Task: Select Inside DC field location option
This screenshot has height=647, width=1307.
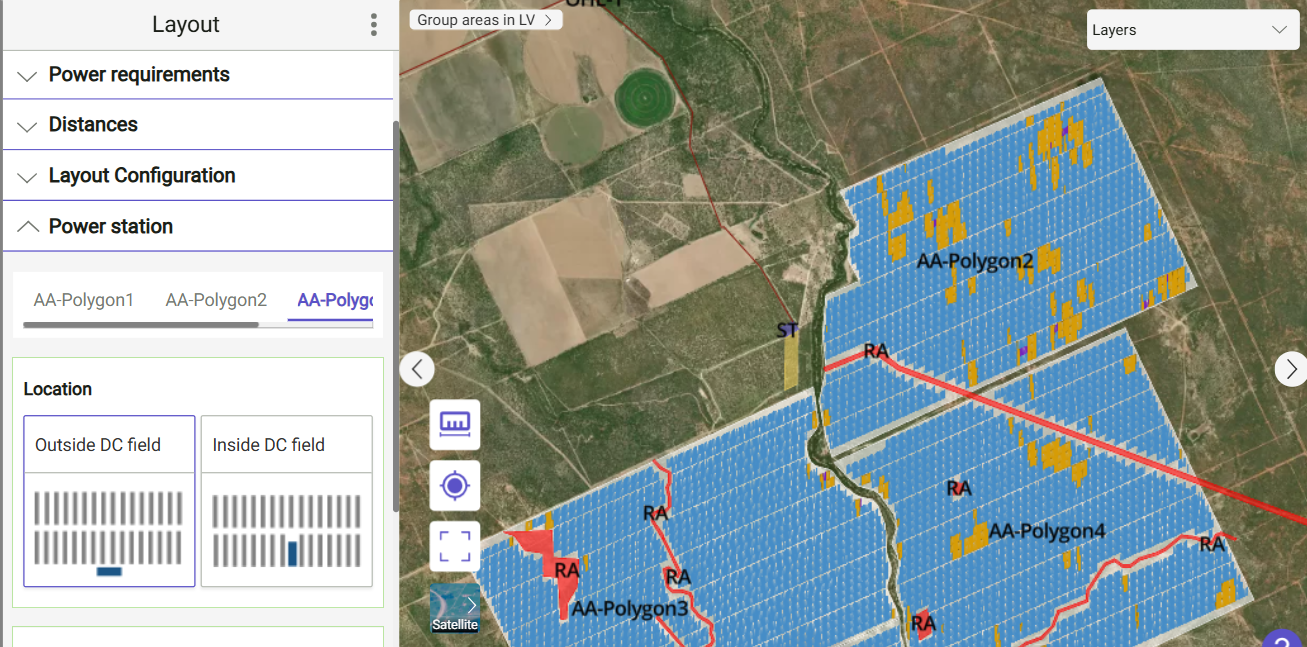Action: click(287, 501)
